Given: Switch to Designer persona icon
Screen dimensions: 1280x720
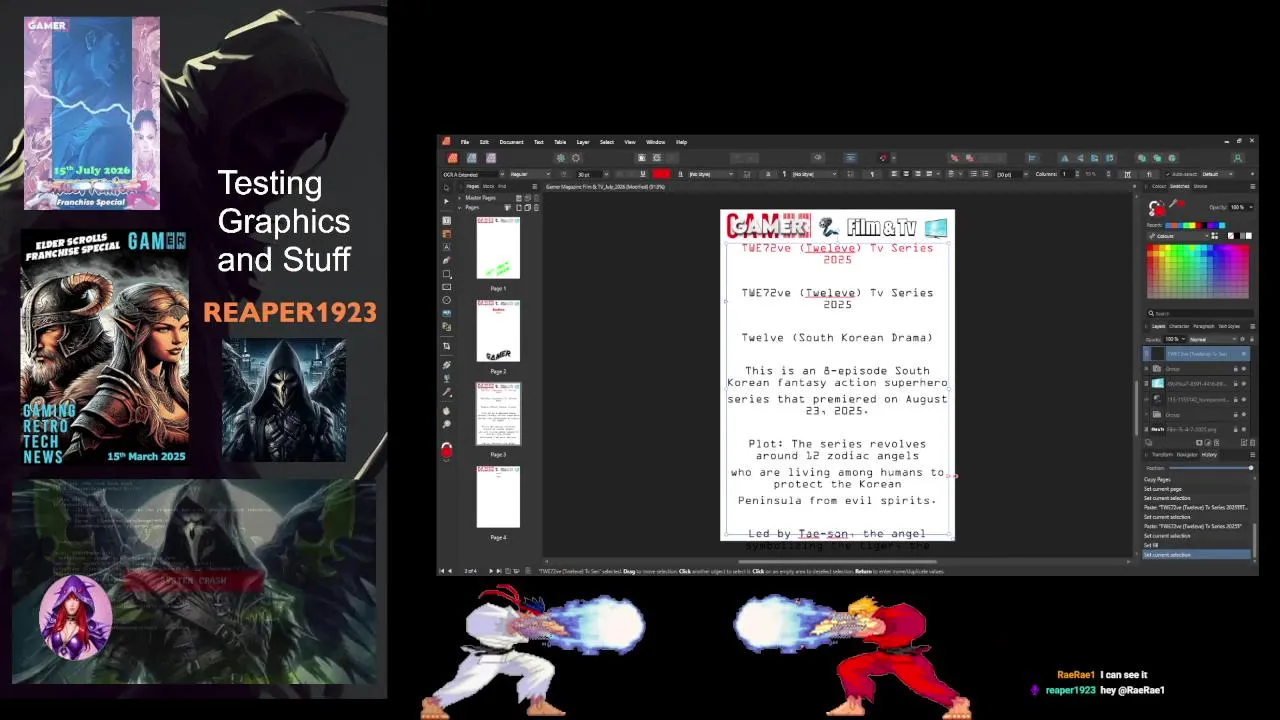Looking at the screenshot, I should pyautogui.click(x=472, y=158).
